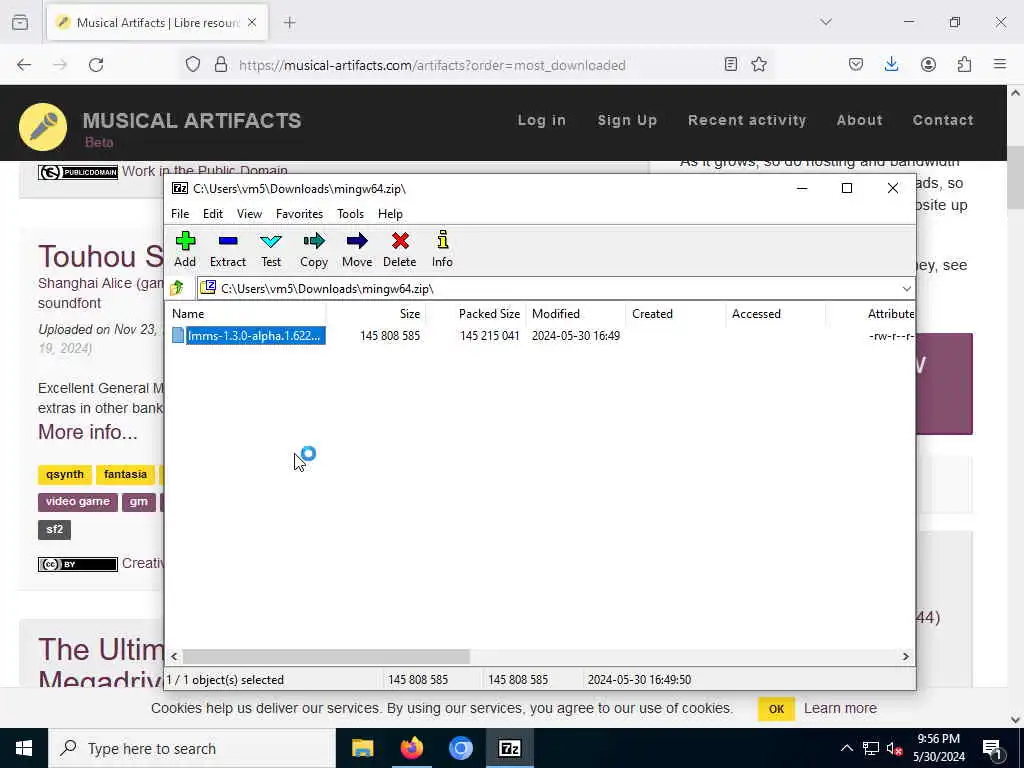The image size is (1024, 768).
Task: Click scroll right arrow in 7-Zip list
Action: [906, 656]
